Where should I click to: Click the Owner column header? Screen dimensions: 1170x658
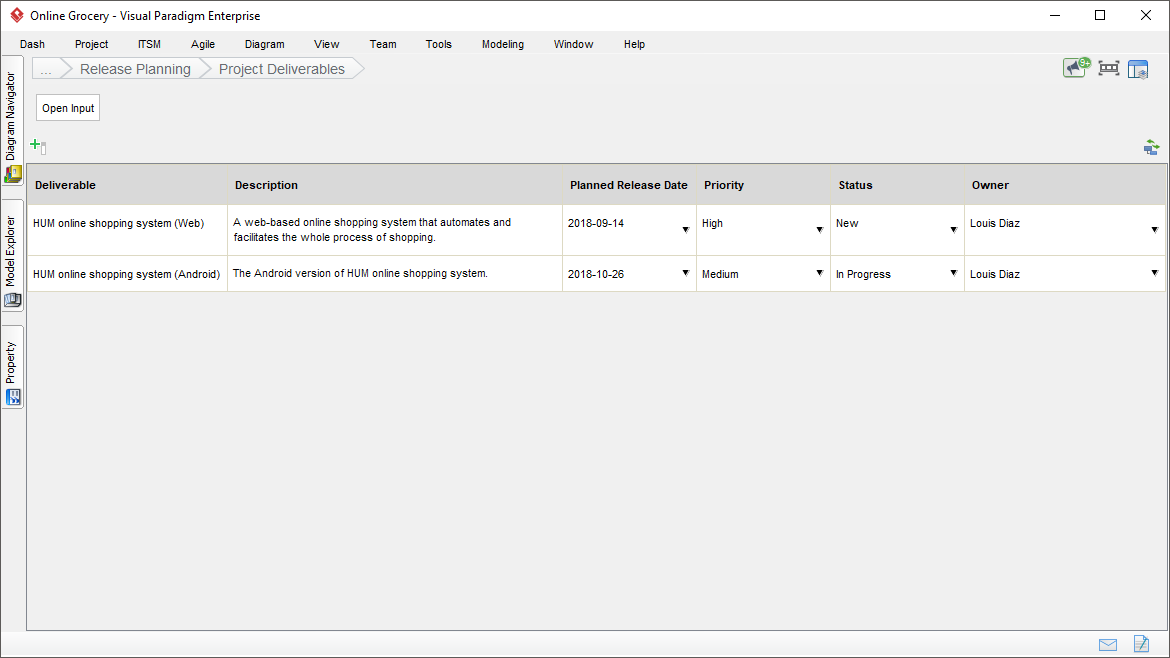pyautogui.click(x=1065, y=185)
